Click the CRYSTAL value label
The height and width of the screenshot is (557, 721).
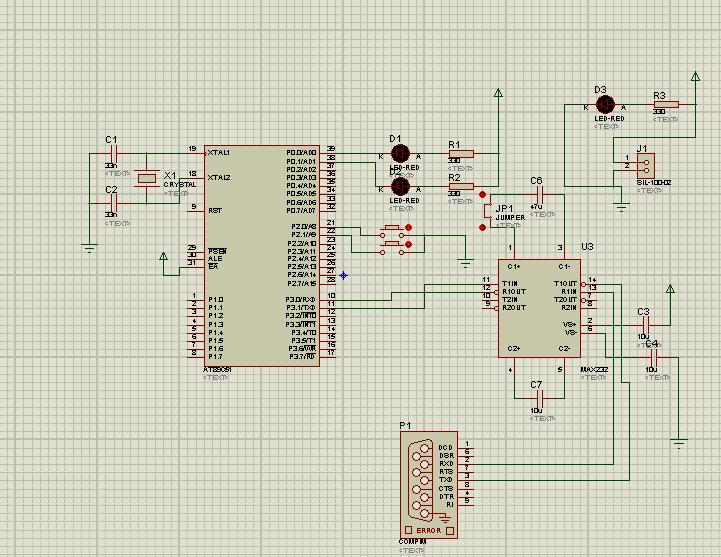click(180, 184)
